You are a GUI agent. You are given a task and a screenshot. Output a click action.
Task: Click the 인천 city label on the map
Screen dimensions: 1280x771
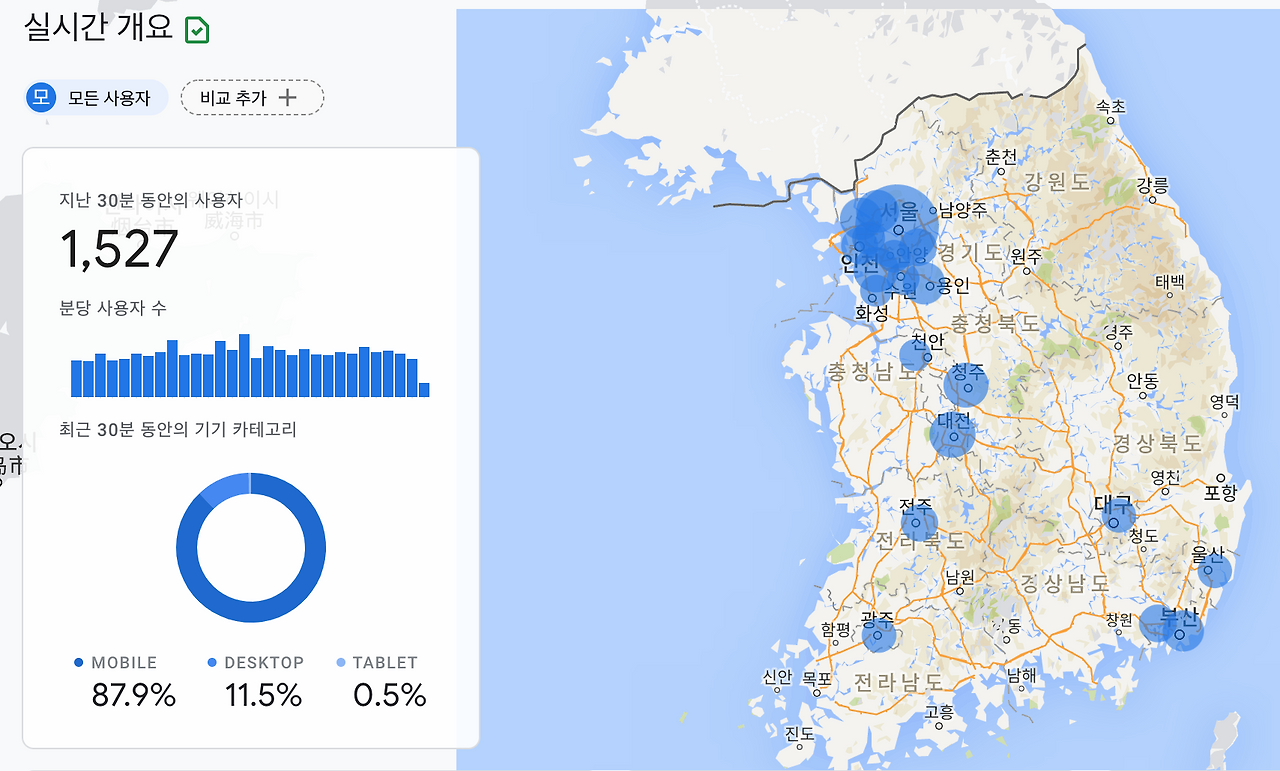coord(860,264)
